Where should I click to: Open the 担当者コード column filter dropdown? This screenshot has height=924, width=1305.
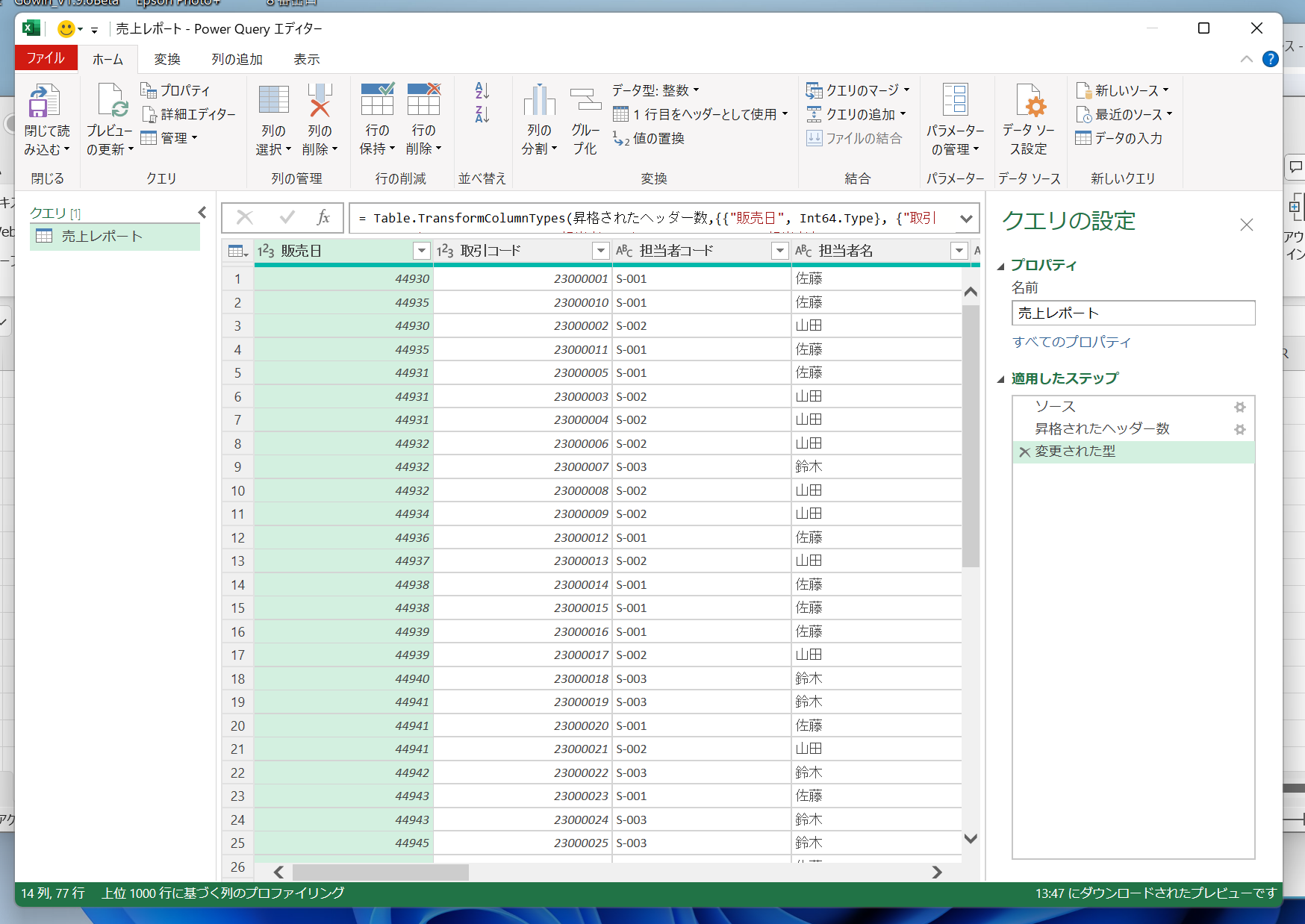point(780,251)
